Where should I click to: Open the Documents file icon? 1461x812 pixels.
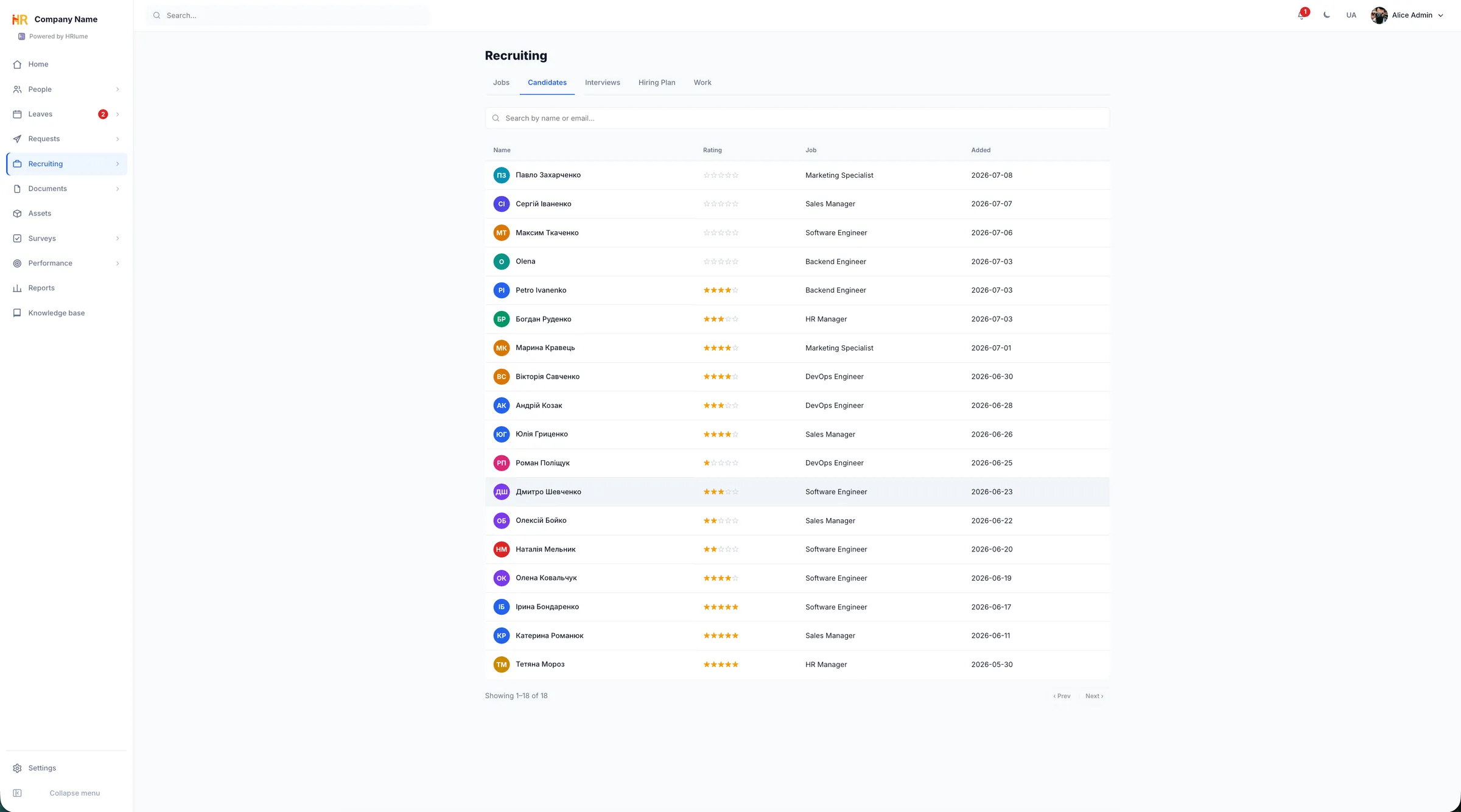click(17, 189)
